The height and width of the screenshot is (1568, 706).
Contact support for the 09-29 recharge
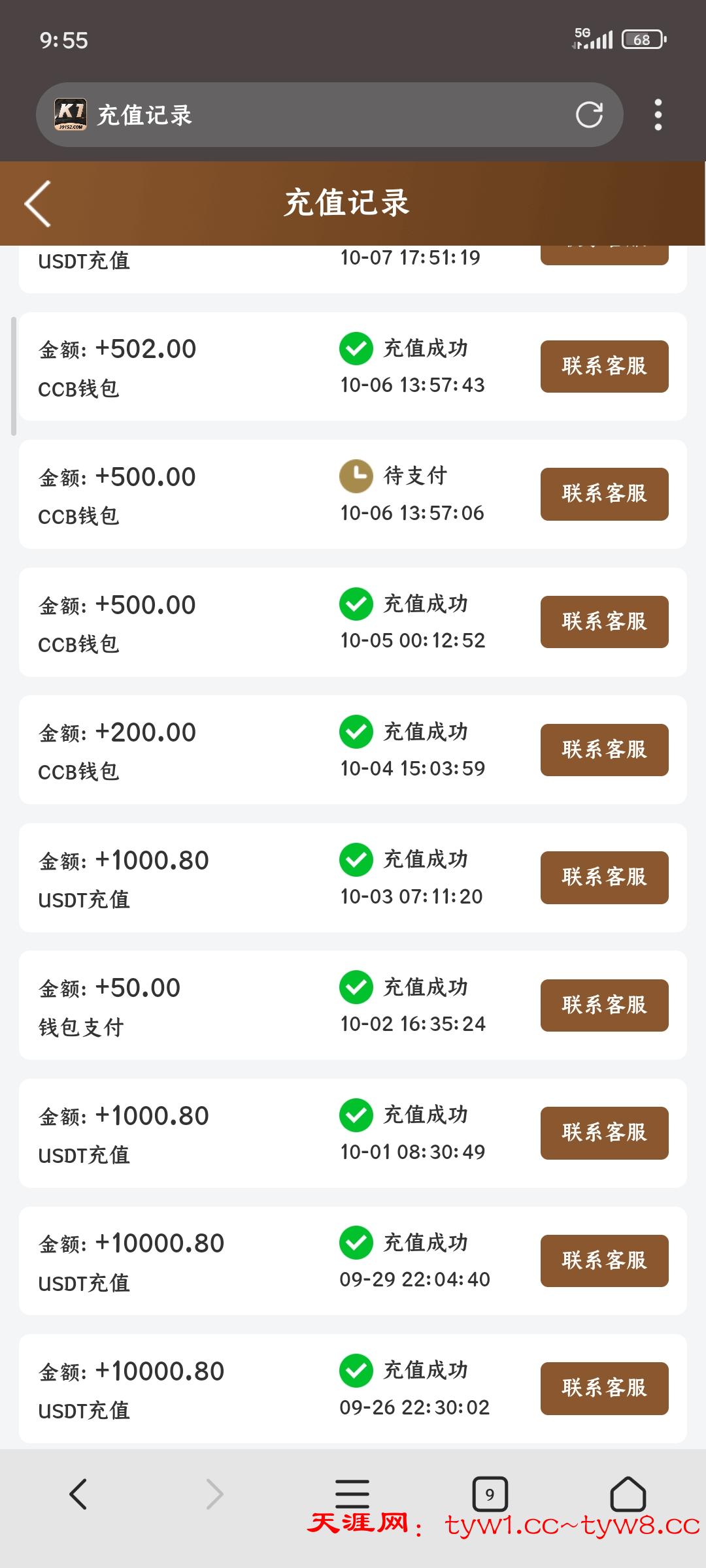point(604,1260)
